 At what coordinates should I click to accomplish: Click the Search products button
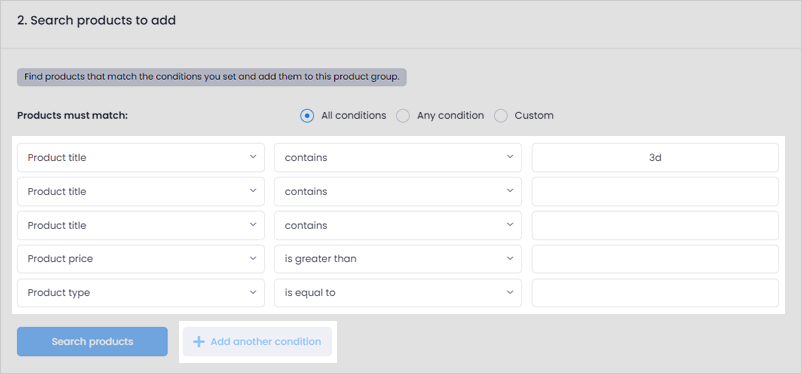coord(92,341)
